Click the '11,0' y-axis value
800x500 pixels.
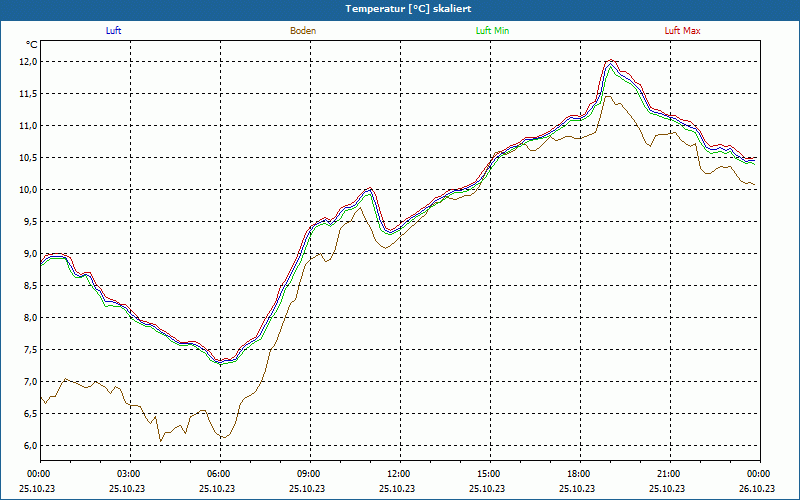[x=29, y=126]
